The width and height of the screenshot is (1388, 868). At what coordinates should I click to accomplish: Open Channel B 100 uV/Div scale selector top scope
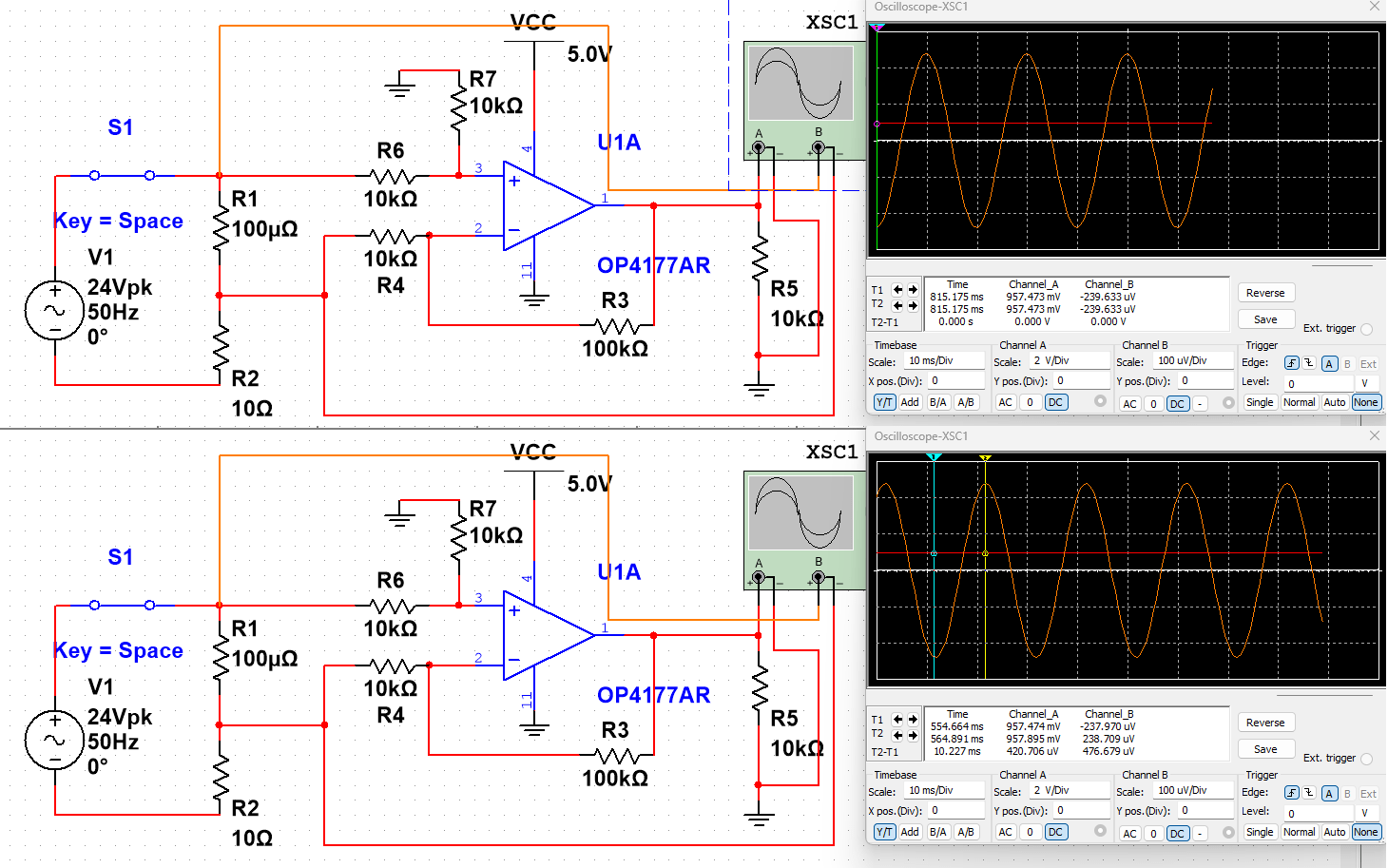[x=1193, y=359]
